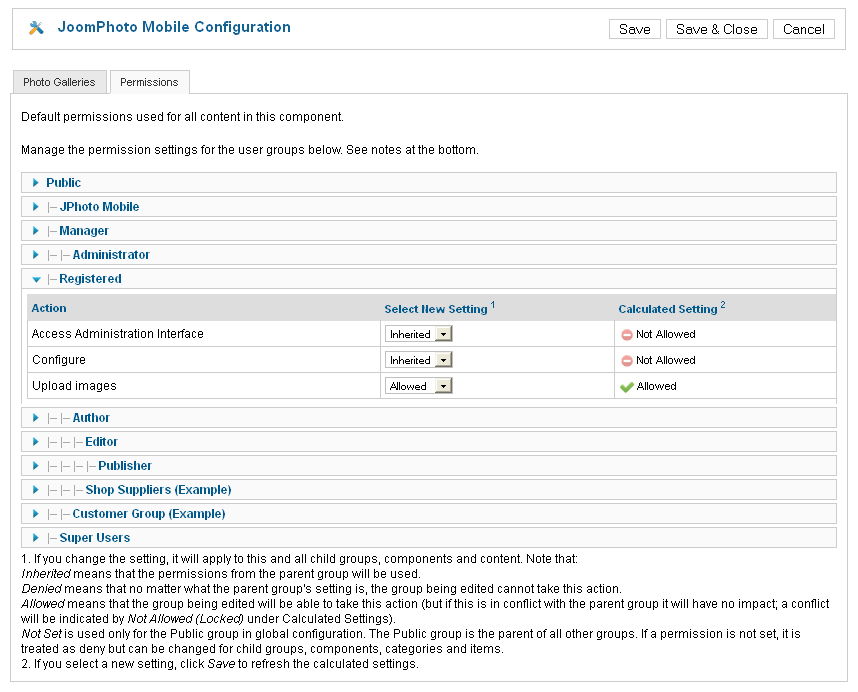Screen dimensions: 858x692
Task: Expand the Shop Suppliers (Example) arrow
Action: [36, 490]
